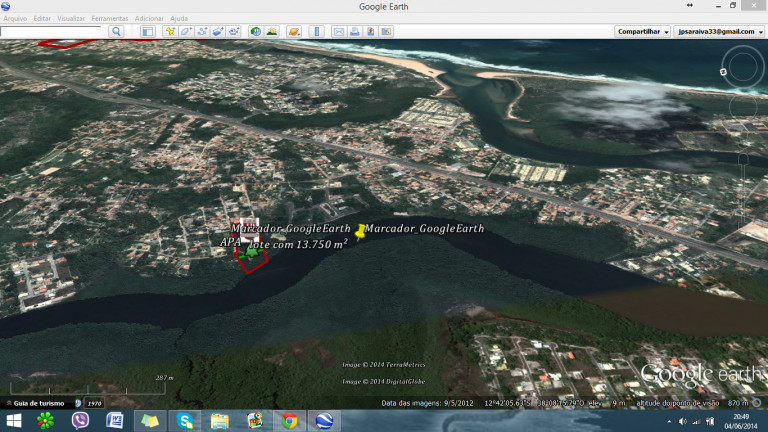
Task: Click the red and white placemark icon near APA
Action: (x=249, y=229)
